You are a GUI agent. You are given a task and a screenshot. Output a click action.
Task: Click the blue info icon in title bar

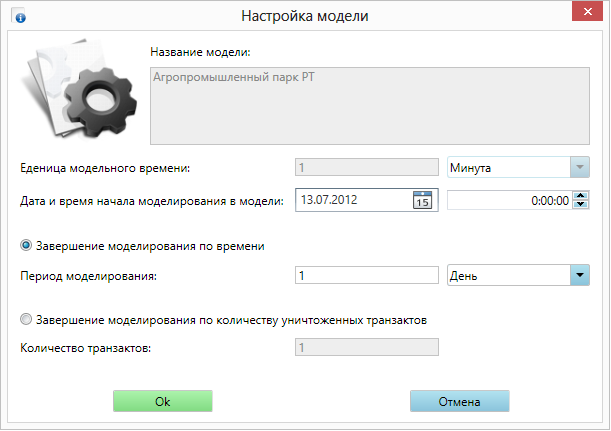pos(20,18)
